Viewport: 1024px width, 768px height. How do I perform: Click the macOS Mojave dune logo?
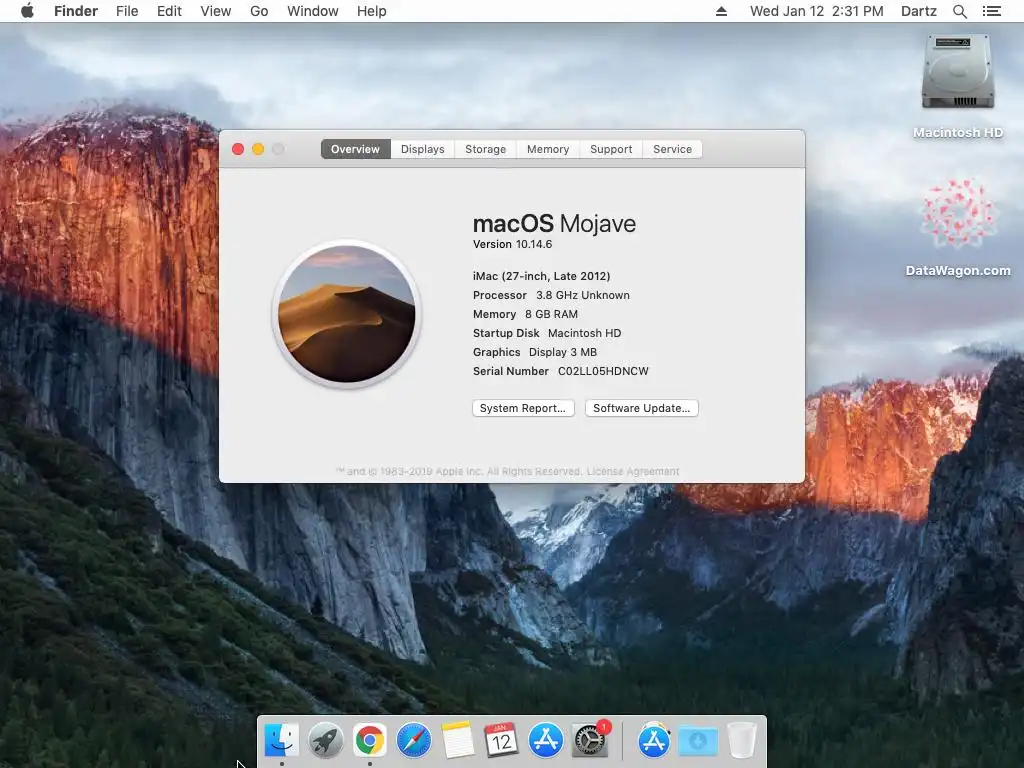point(347,314)
